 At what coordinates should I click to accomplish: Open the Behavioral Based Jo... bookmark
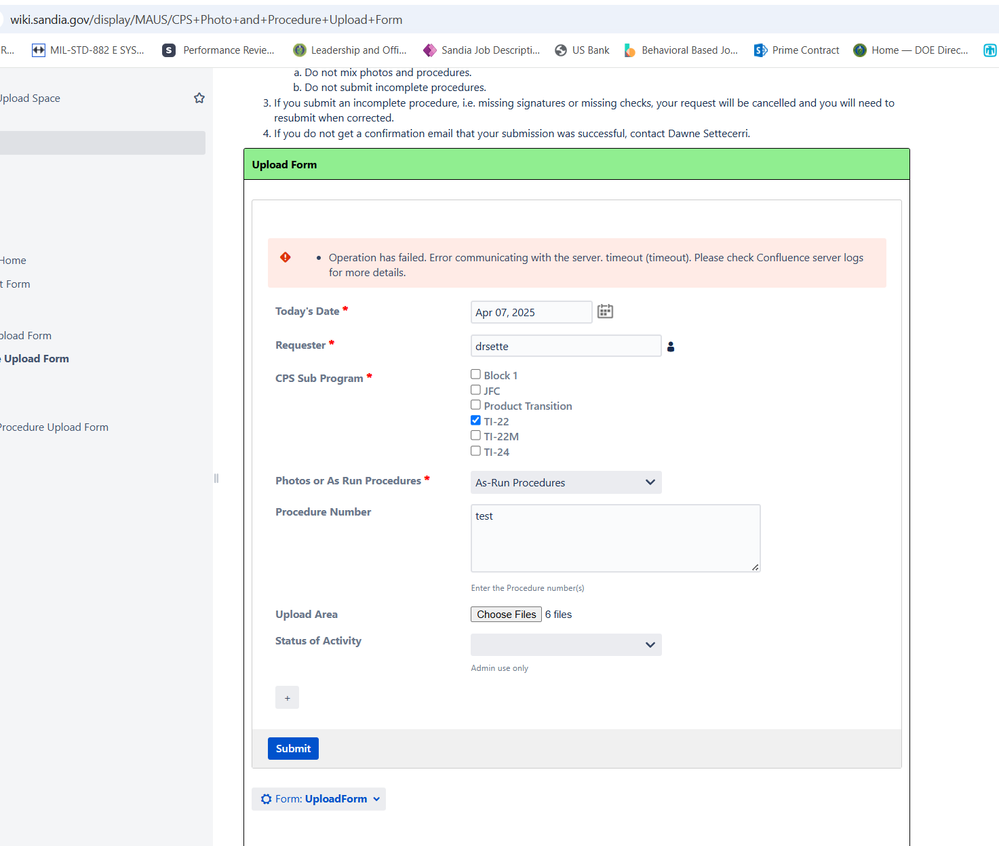click(x=680, y=50)
